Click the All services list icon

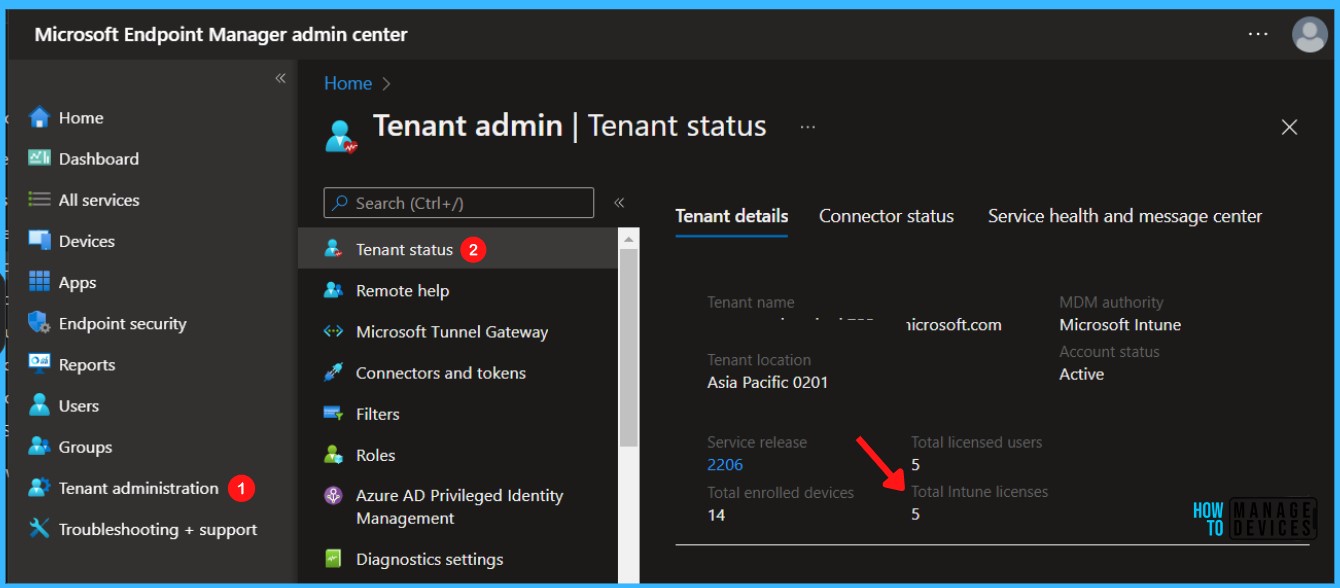tap(39, 200)
